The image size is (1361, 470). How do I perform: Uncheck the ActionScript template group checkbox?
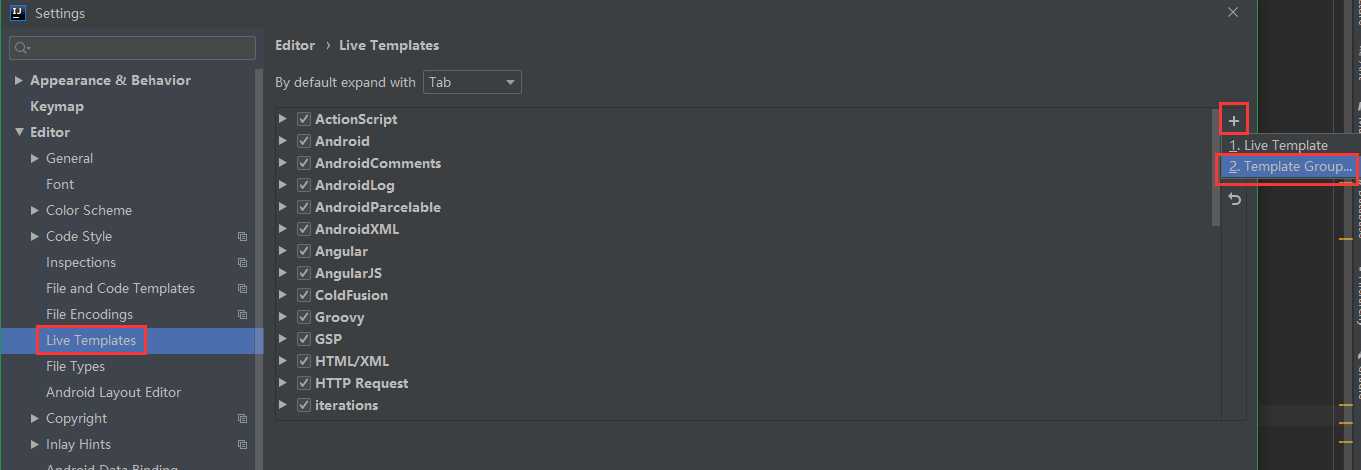point(304,119)
